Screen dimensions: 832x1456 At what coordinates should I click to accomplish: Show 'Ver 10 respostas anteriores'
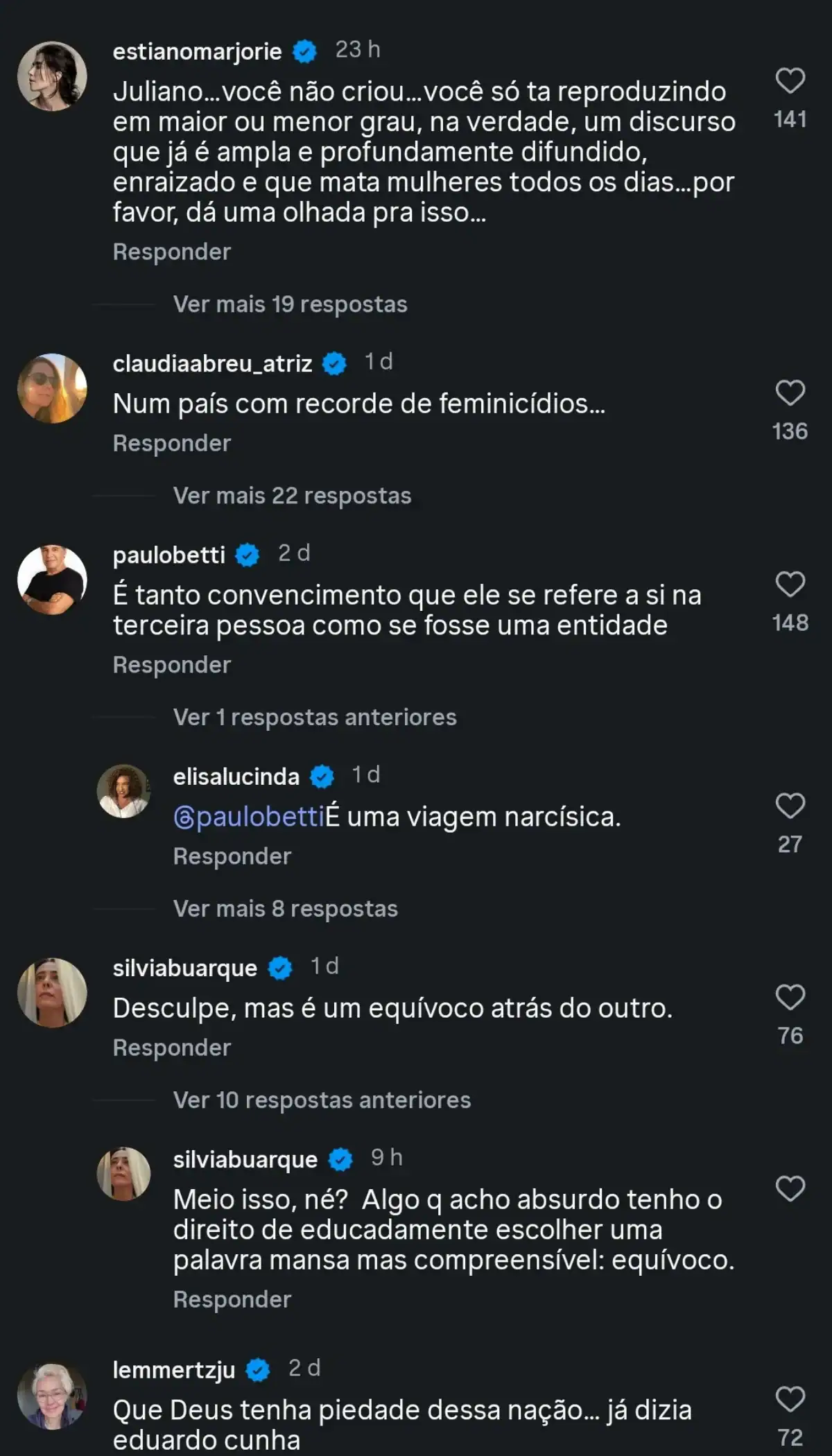pyautogui.click(x=322, y=1100)
